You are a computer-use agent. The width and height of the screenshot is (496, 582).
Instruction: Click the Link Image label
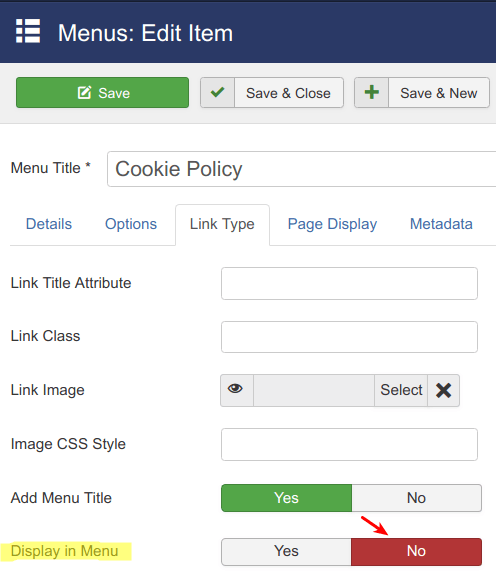pos(48,390)
